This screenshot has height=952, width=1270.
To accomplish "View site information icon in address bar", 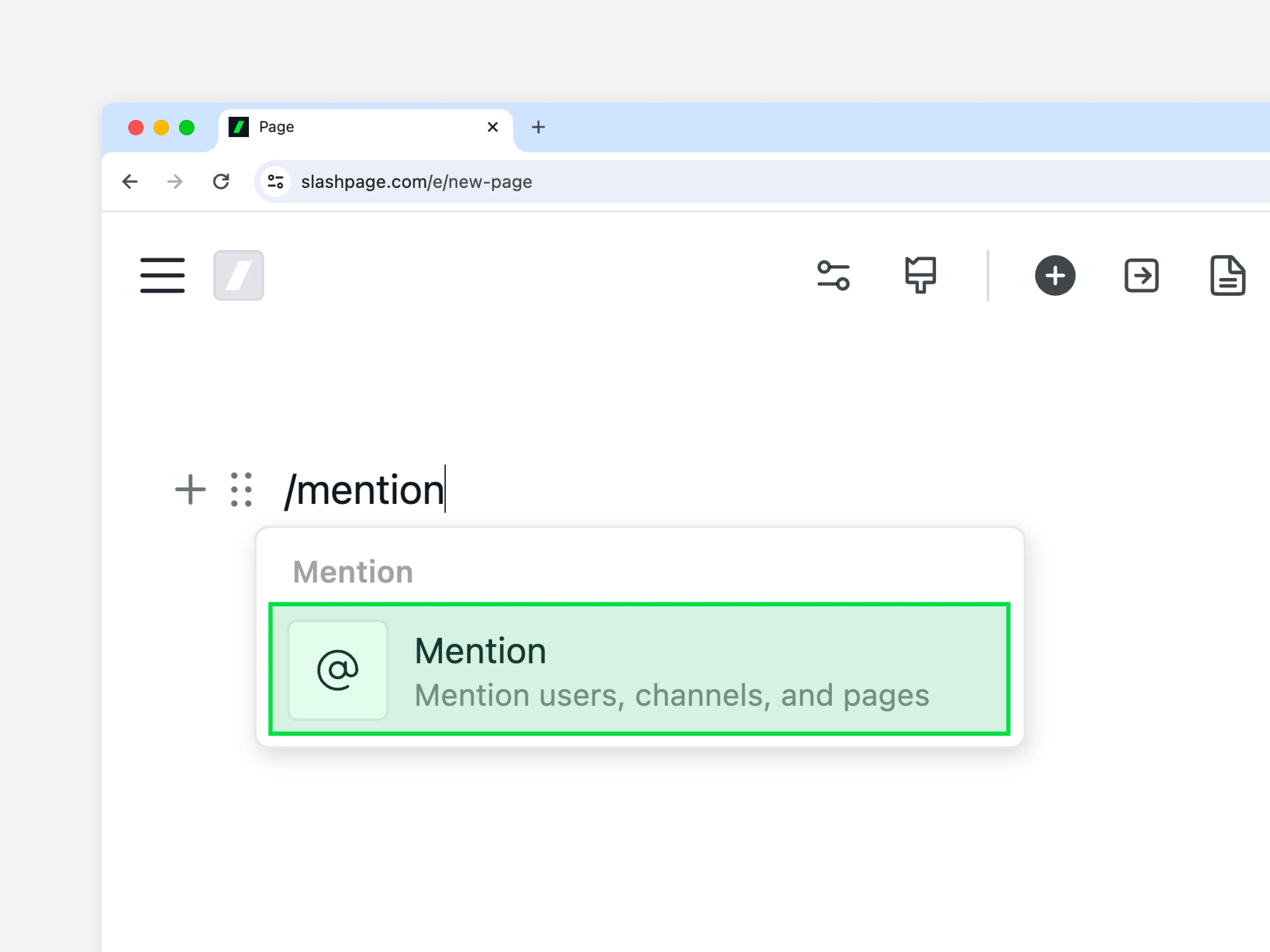I will (276, 182).
